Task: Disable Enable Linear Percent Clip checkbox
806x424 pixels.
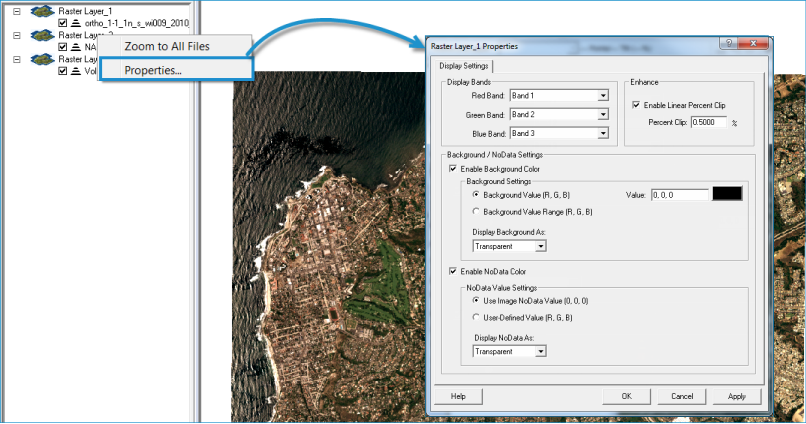Action: (636, 105)
